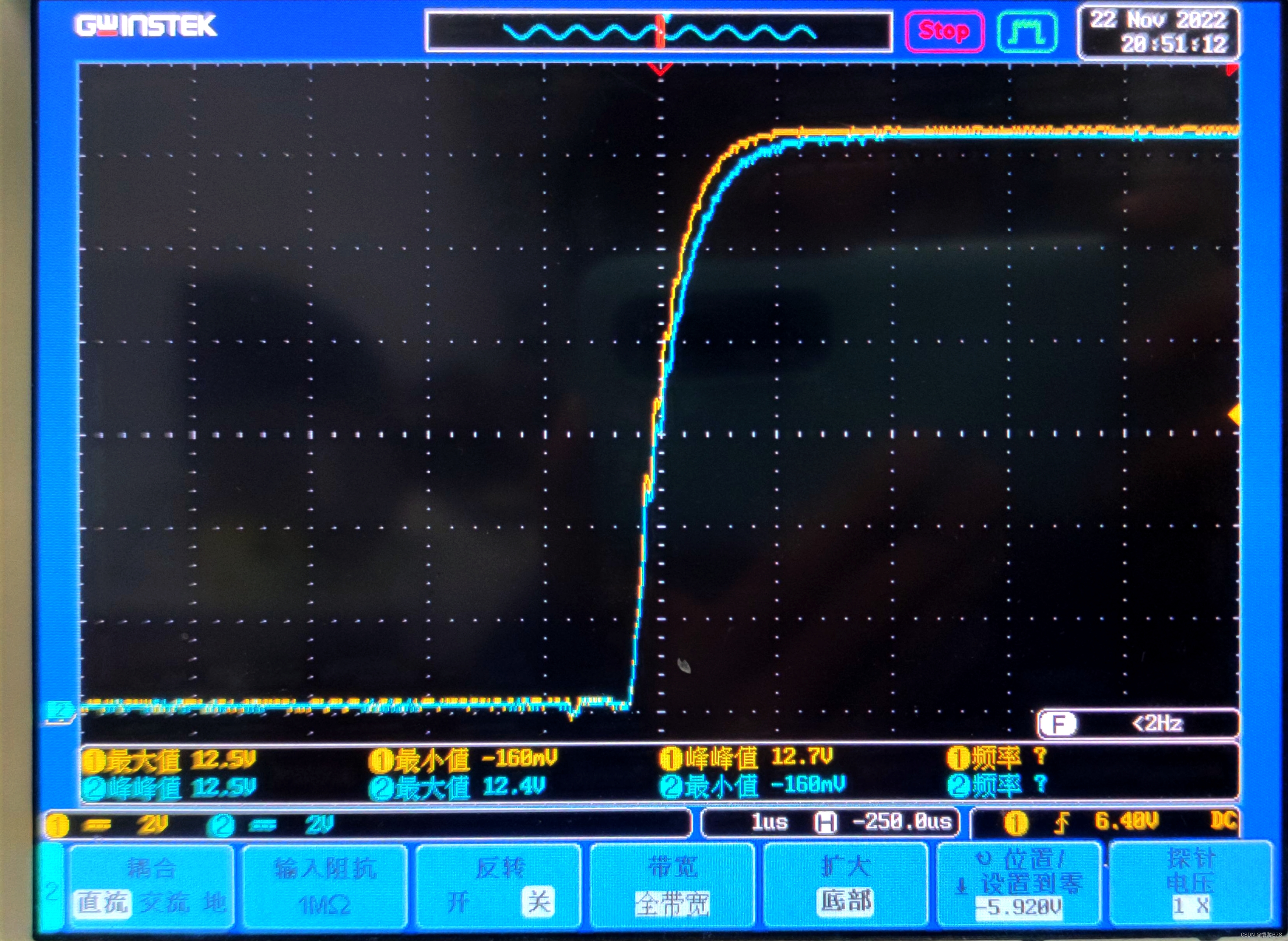Screen dimensions: 1288x941
Task: Click the red horizontal trigger position marker
Action: tap(660, 69)
